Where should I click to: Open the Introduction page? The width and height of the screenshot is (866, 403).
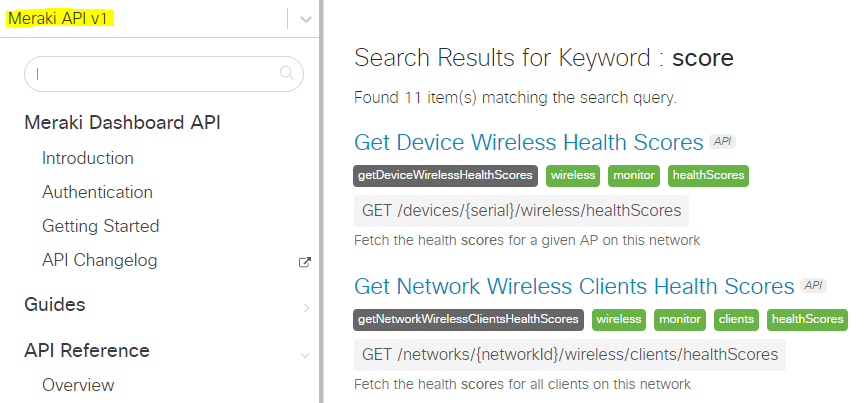click(x=88, y=158)
